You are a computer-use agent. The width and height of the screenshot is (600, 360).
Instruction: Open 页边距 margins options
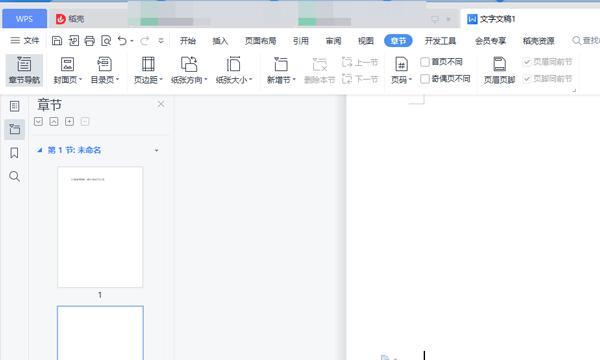pos(148,70)
